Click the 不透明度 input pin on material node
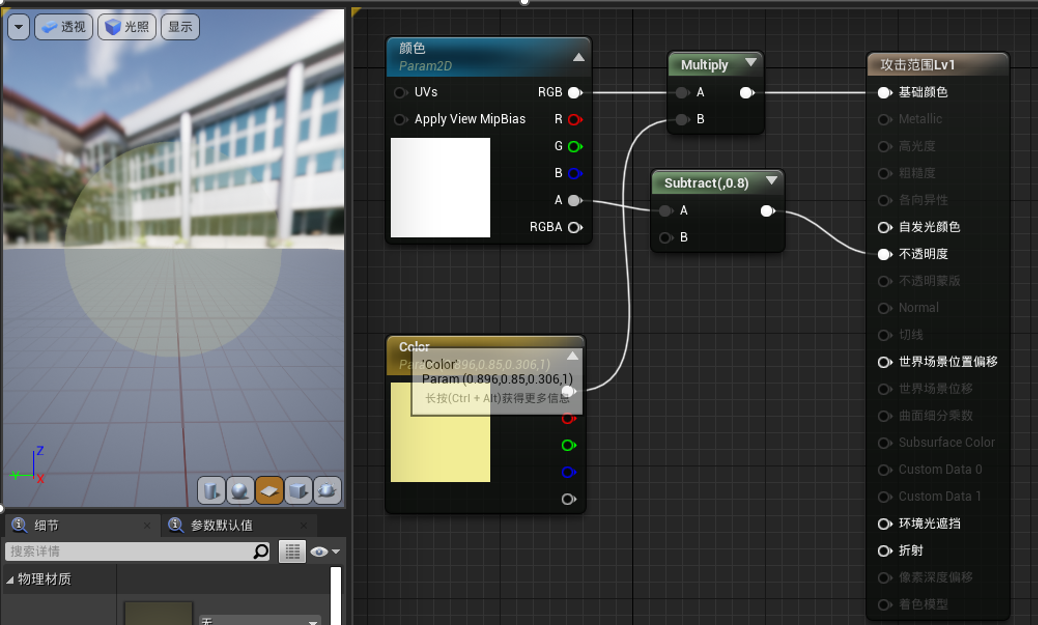Screen dimensions: 1038x625 coord(884,254)
